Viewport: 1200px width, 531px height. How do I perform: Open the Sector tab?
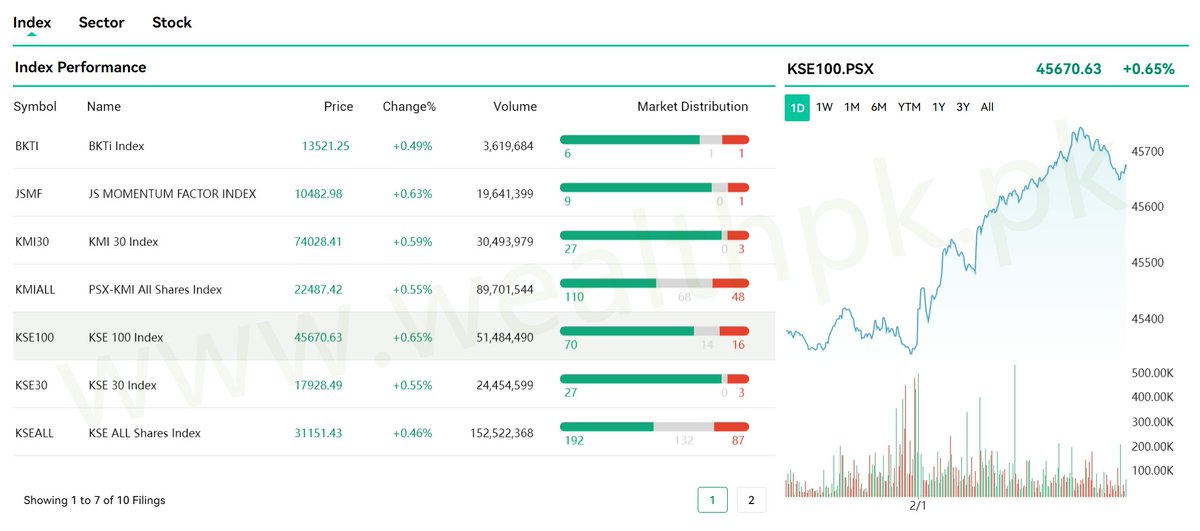pyautogui.click(x=101, y=22)
